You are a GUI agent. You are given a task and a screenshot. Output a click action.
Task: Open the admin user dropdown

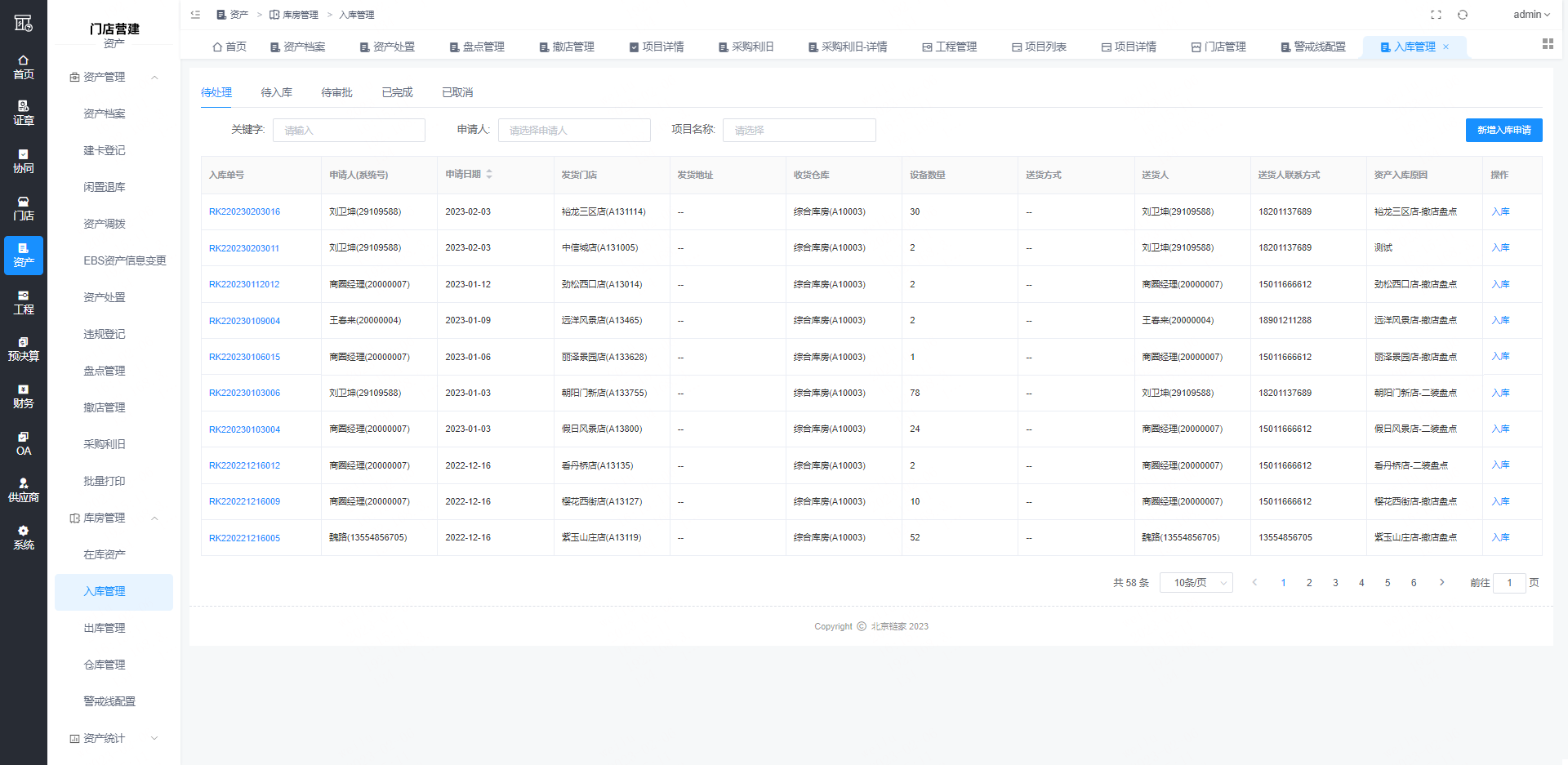(x=1530, y=15)
